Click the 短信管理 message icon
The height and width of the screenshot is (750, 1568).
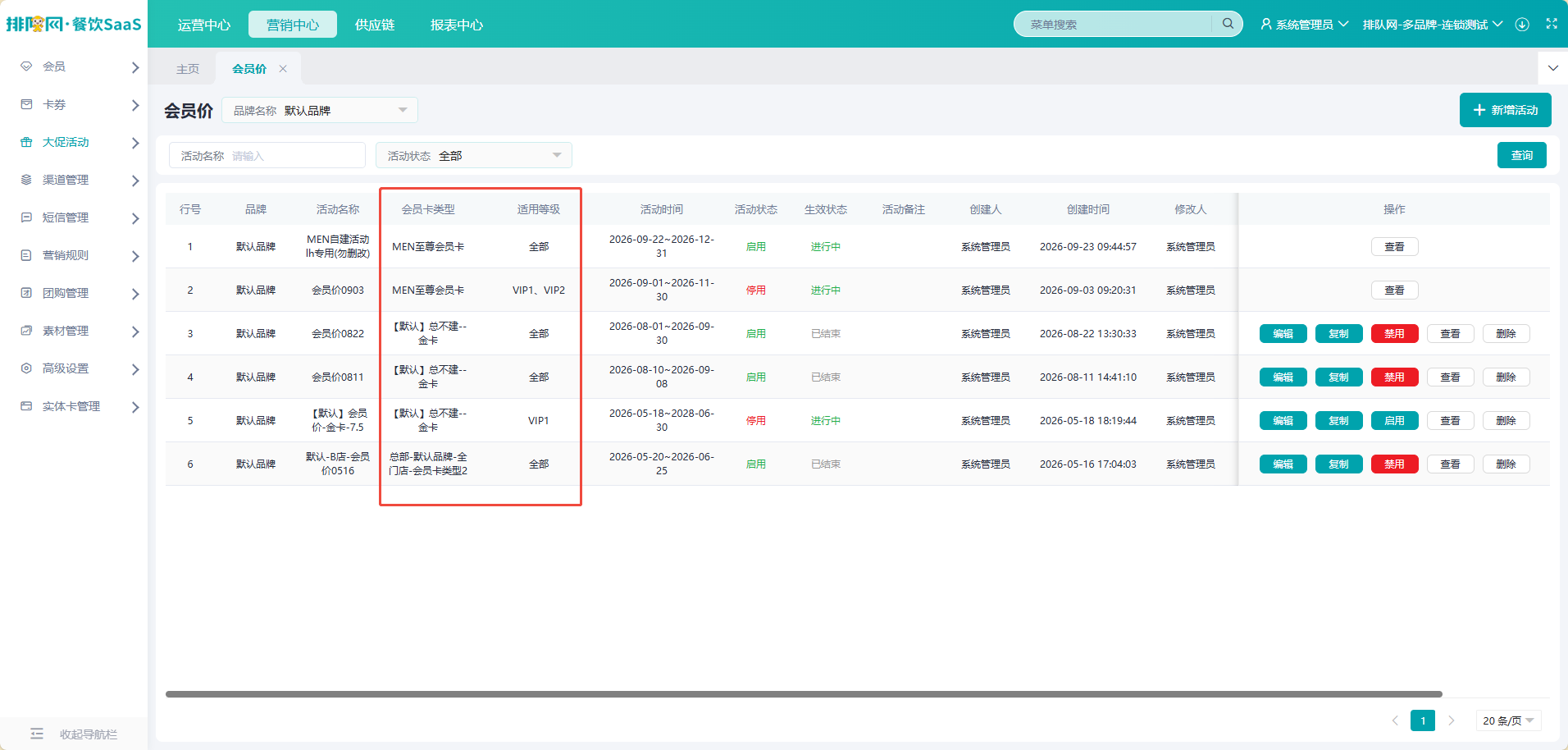pos(26,217)
